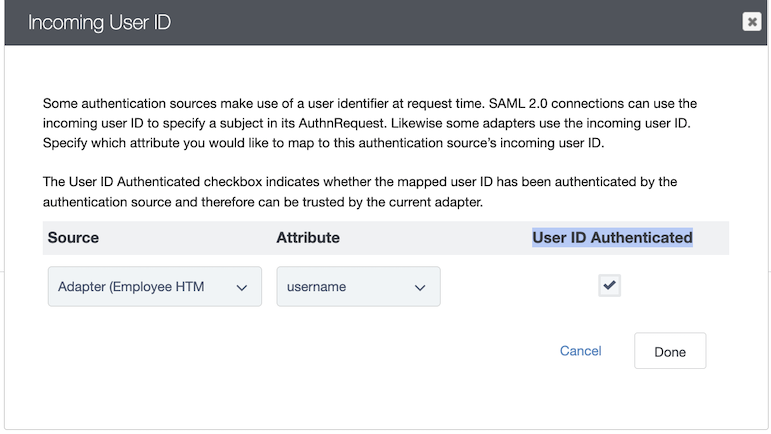Toggle the User ID Authenticated checkbox
Viewport: 771px width, 434px height.
tap(609, 286)
